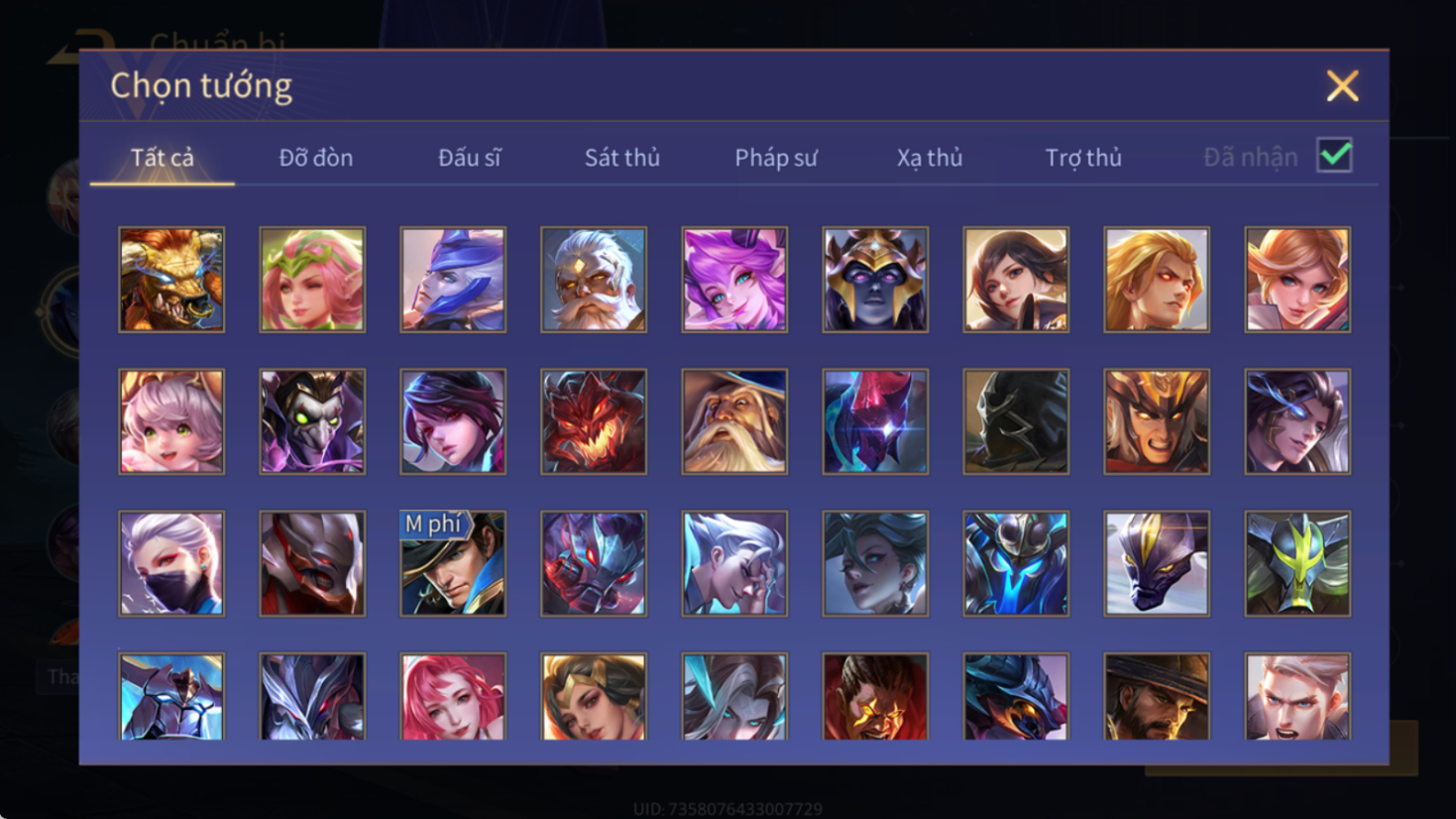Screen dimensions: 1456x819
Task: Pick the green and yellow helmeted hero
Action: 1297,563
